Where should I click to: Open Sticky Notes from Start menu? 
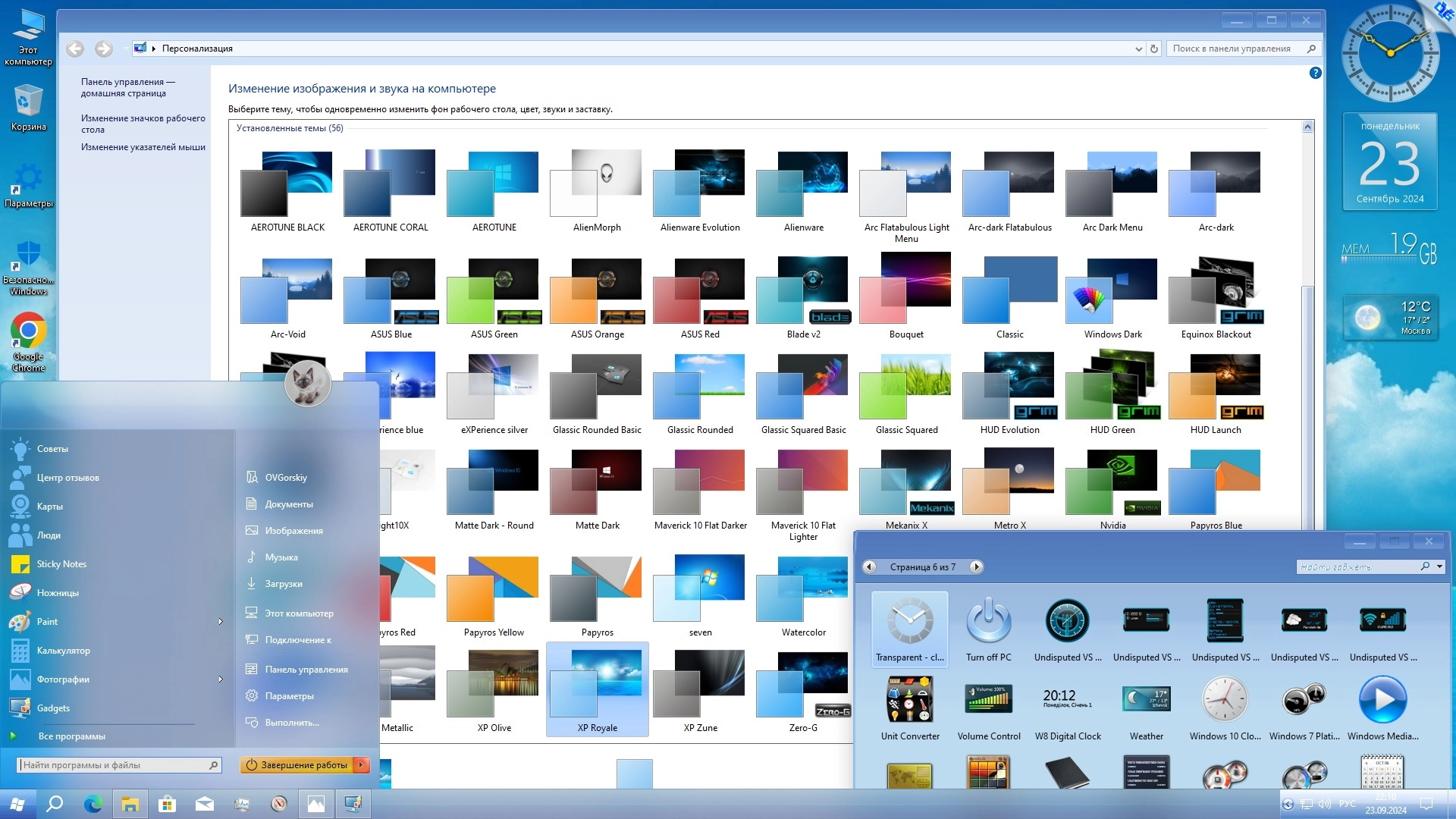(61, 564)
